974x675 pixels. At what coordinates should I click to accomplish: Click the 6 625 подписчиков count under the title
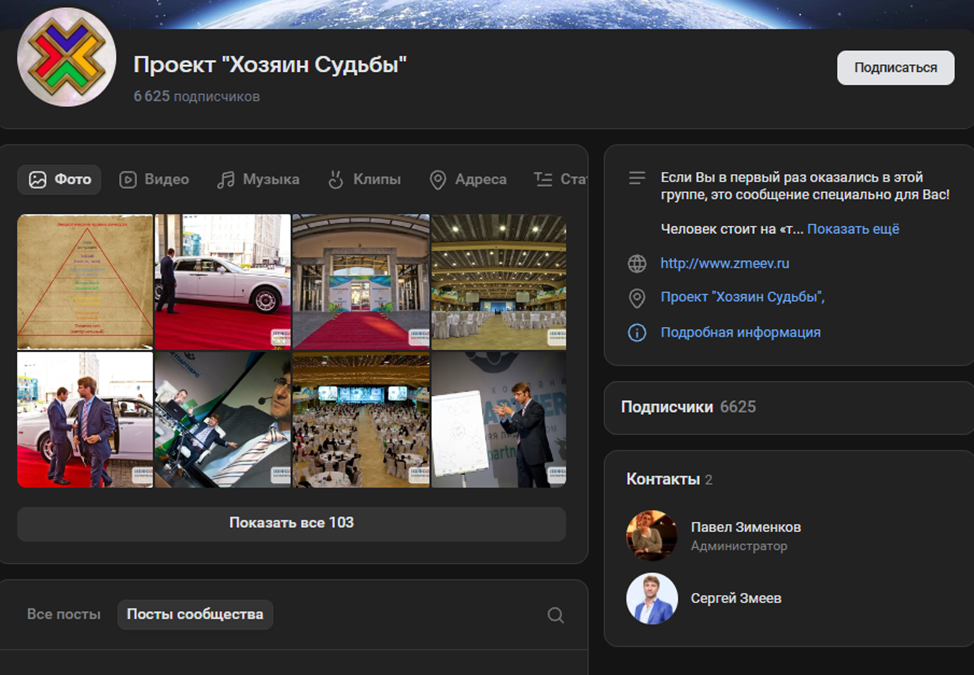pyautogui.click(x=196, y=96)
